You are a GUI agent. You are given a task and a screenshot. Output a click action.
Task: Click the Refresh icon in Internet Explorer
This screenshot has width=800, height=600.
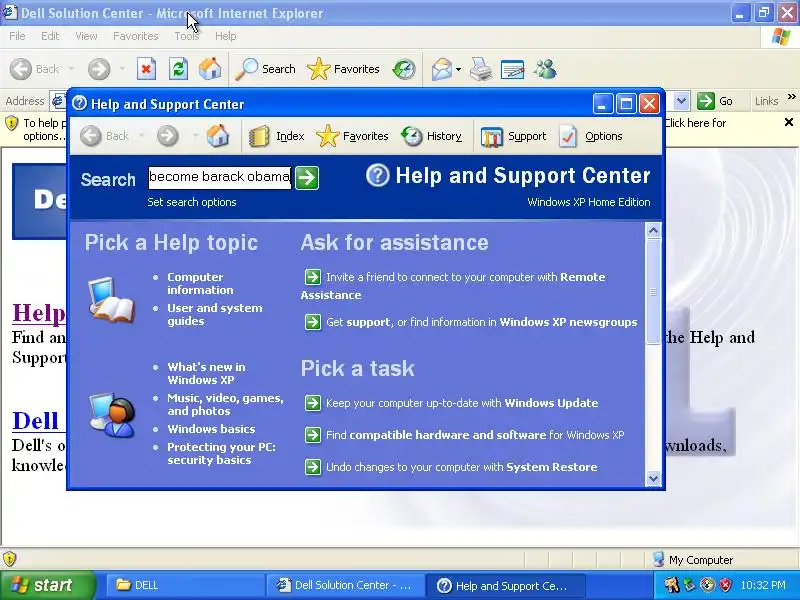pyautogui.click(x=178, y=69)
